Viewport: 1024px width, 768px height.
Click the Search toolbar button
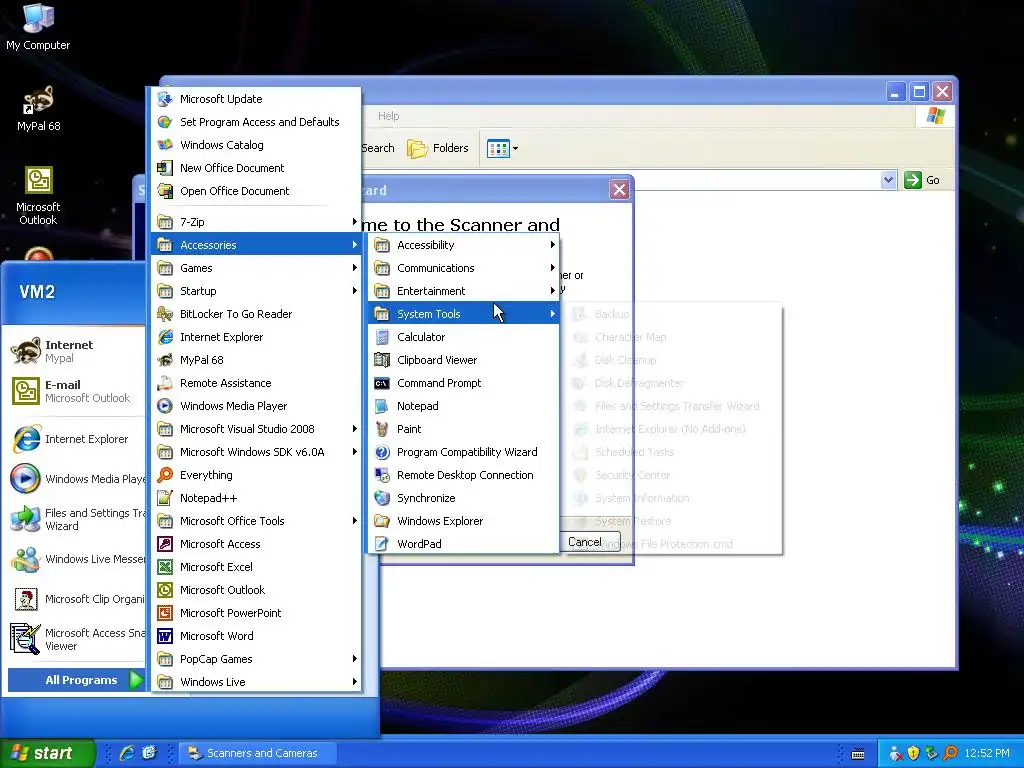pyautogui.click(x=378, y=148)
